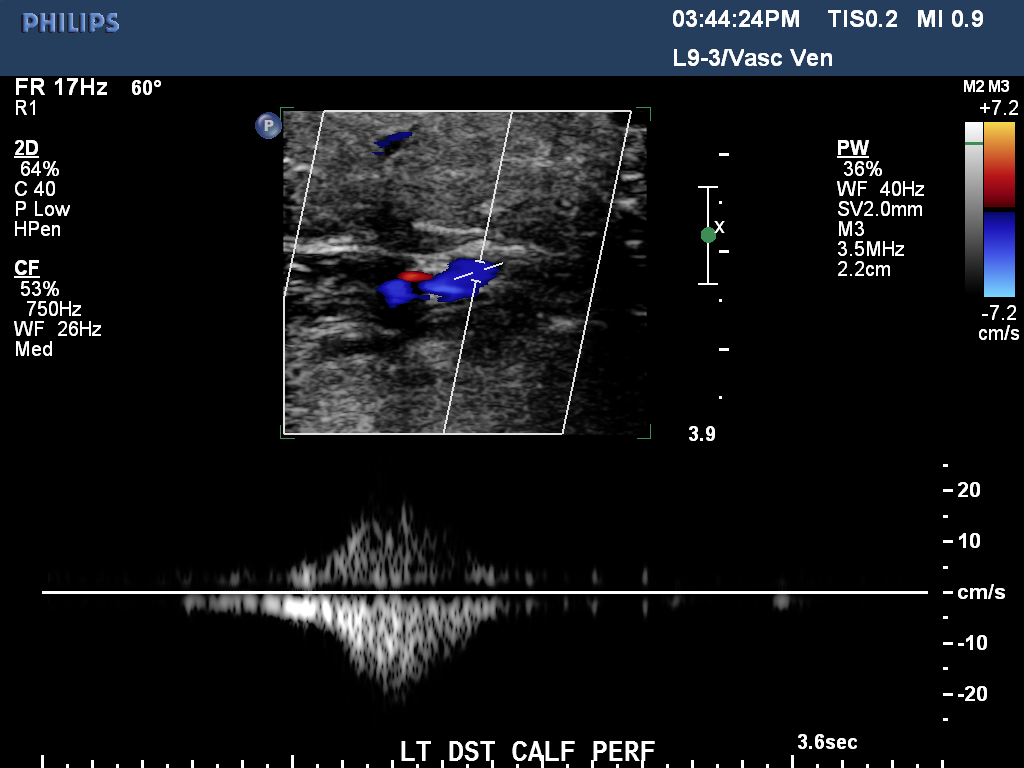Click the color Doppler velocity scale bar
Screen dimensions: 1024x768
click(999, 210)
